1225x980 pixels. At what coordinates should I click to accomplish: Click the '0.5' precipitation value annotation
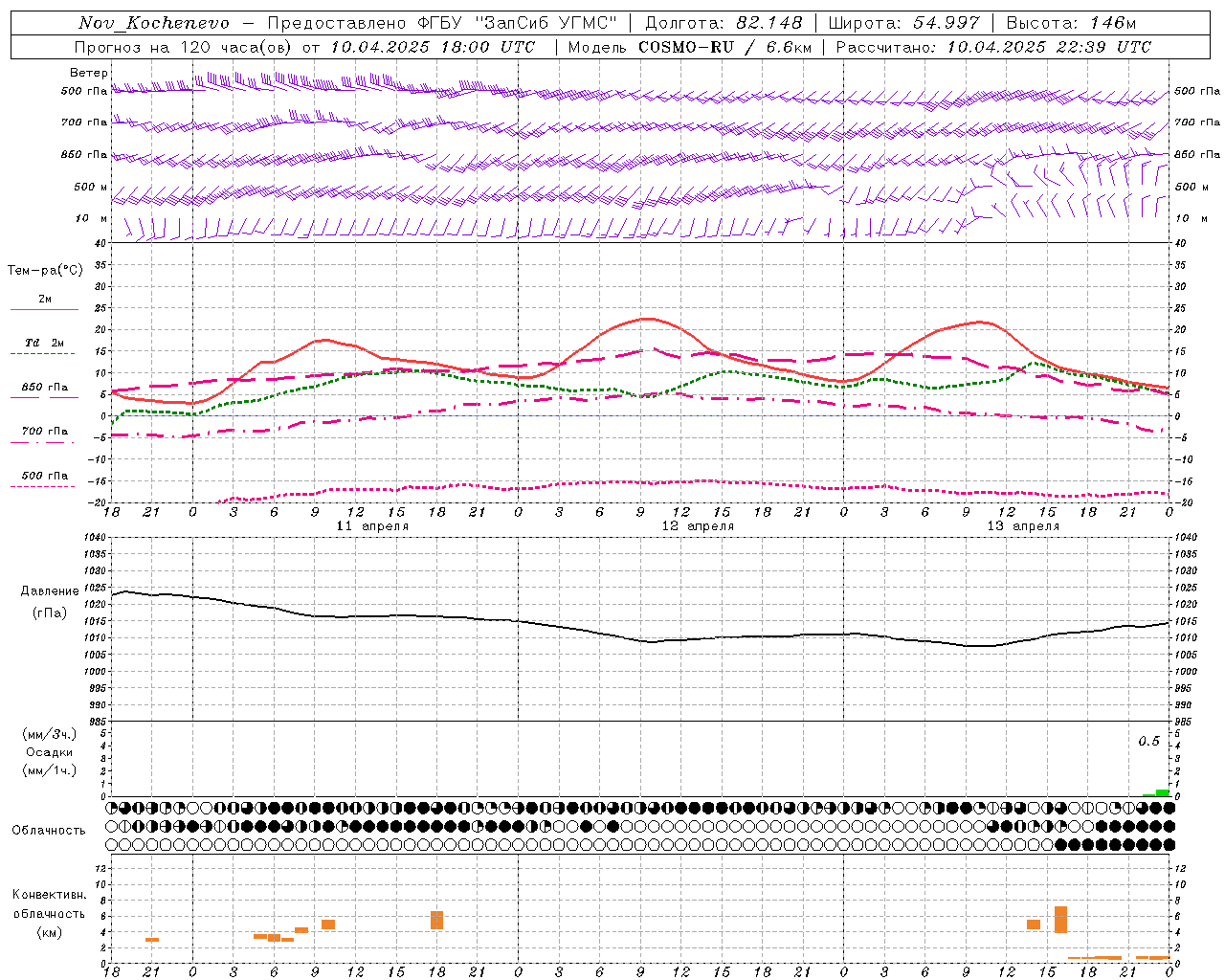point(1148,741)
